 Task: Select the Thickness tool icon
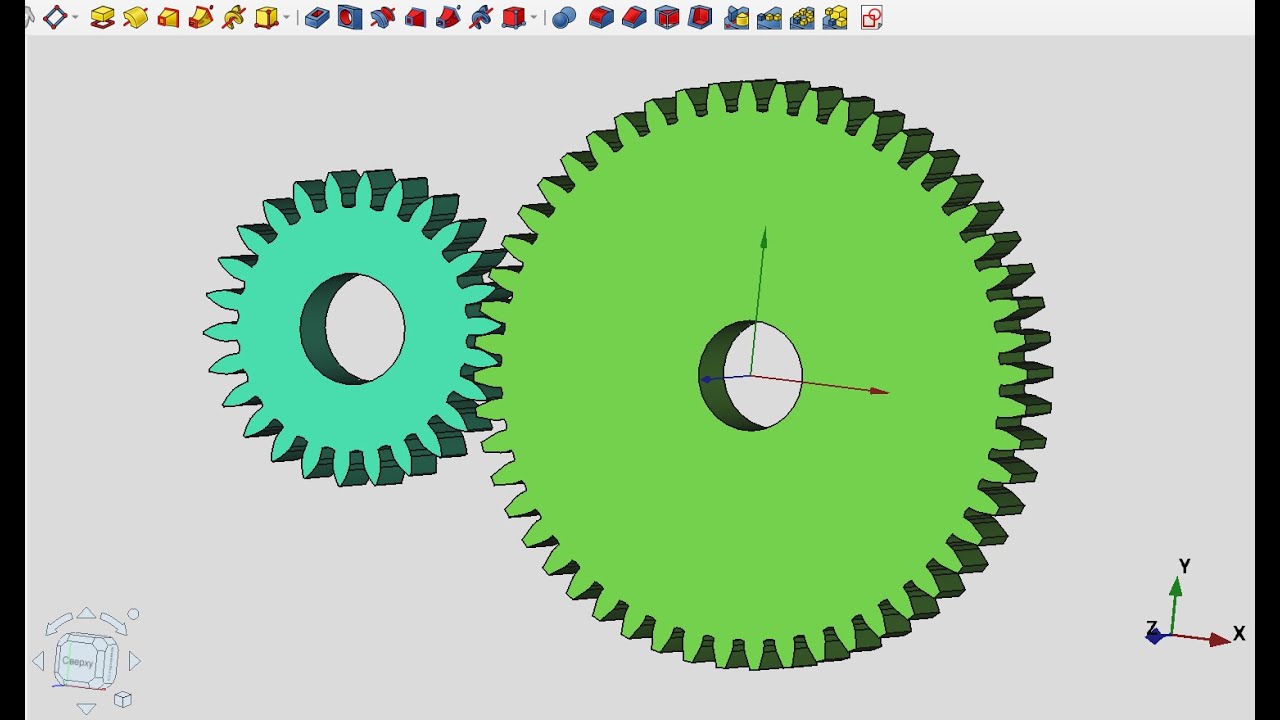pyautogui.click(x=700, y=17)
